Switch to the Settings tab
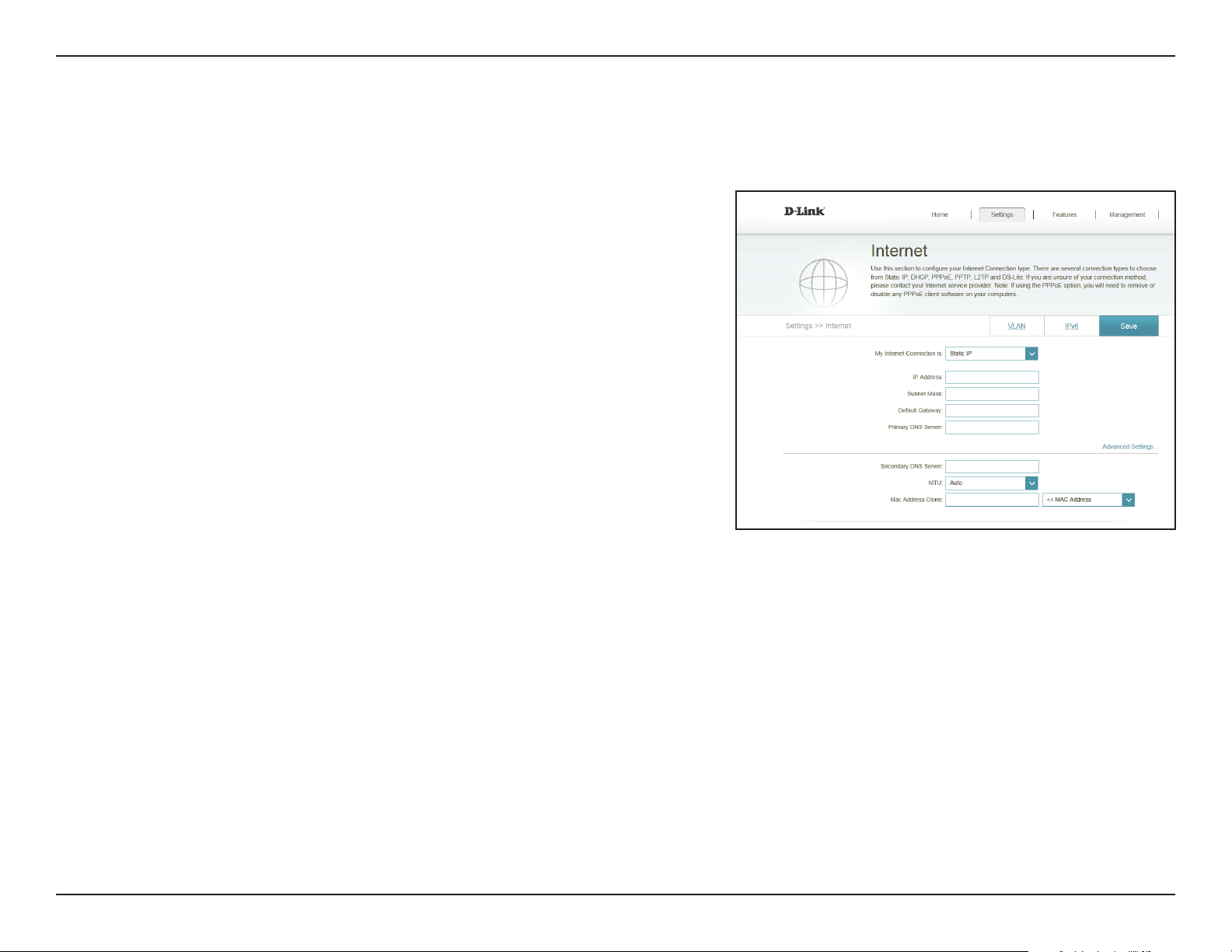 point(1002,214)
